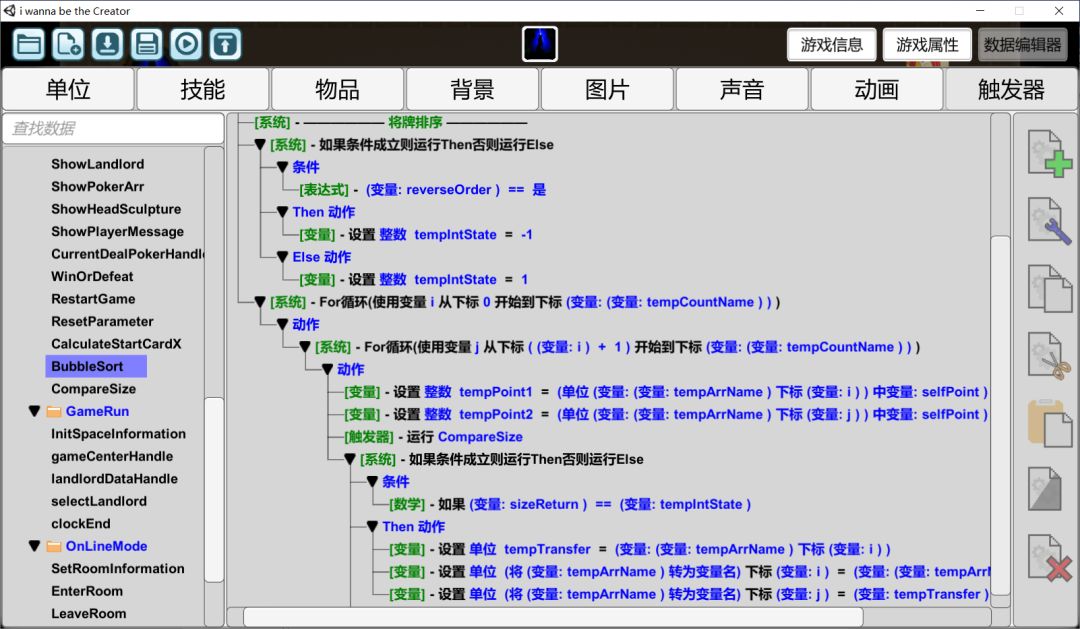Screen dimensions: 1080x629
Task: Click the download/import icon
Action: click(108, 44)
